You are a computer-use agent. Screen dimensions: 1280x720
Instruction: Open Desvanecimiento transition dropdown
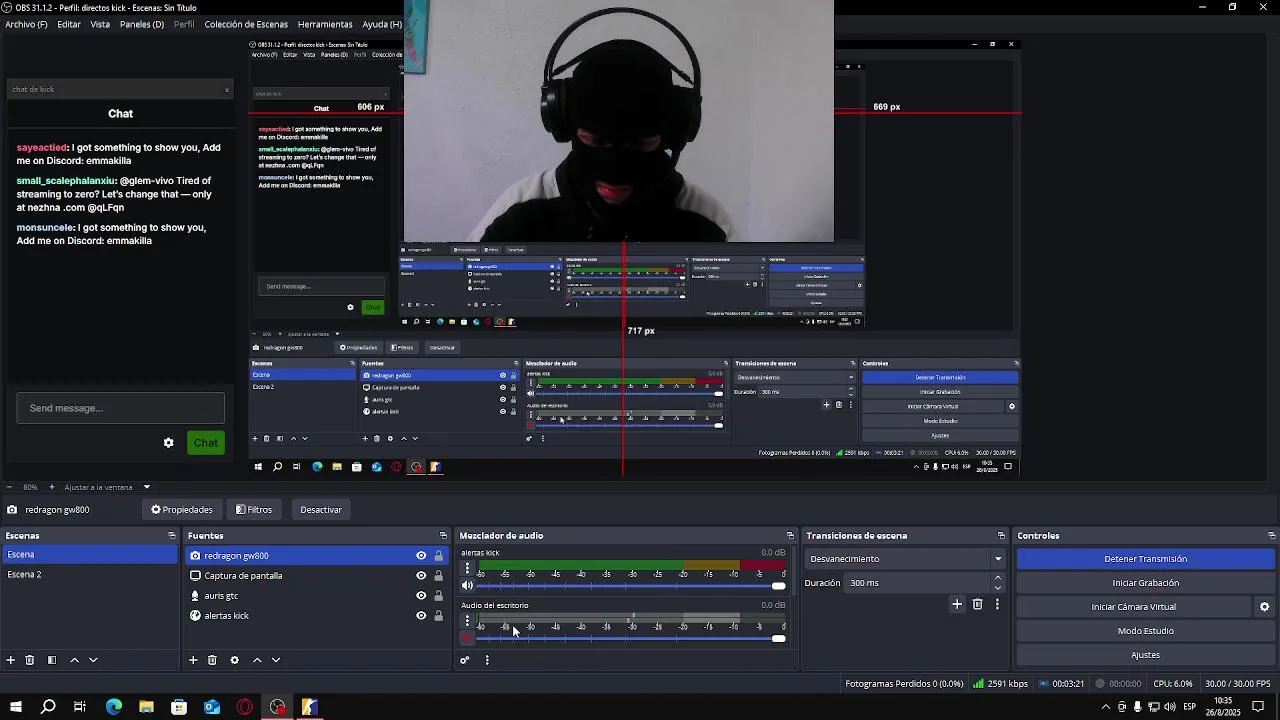click(x=905, y=559)
